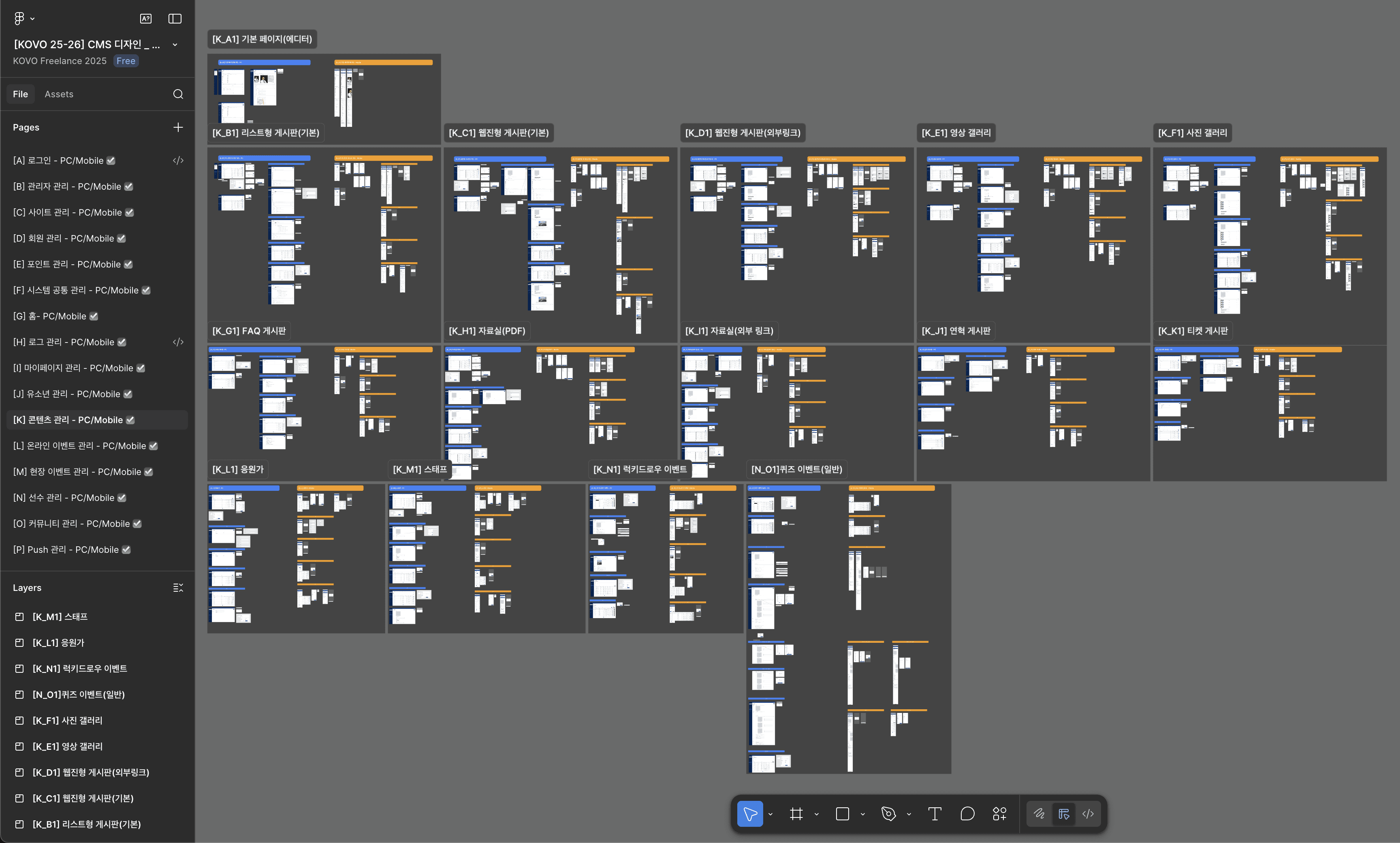Select the Text tool
1400x843 pixels.
pyautogui.click(x=935, y=814)
